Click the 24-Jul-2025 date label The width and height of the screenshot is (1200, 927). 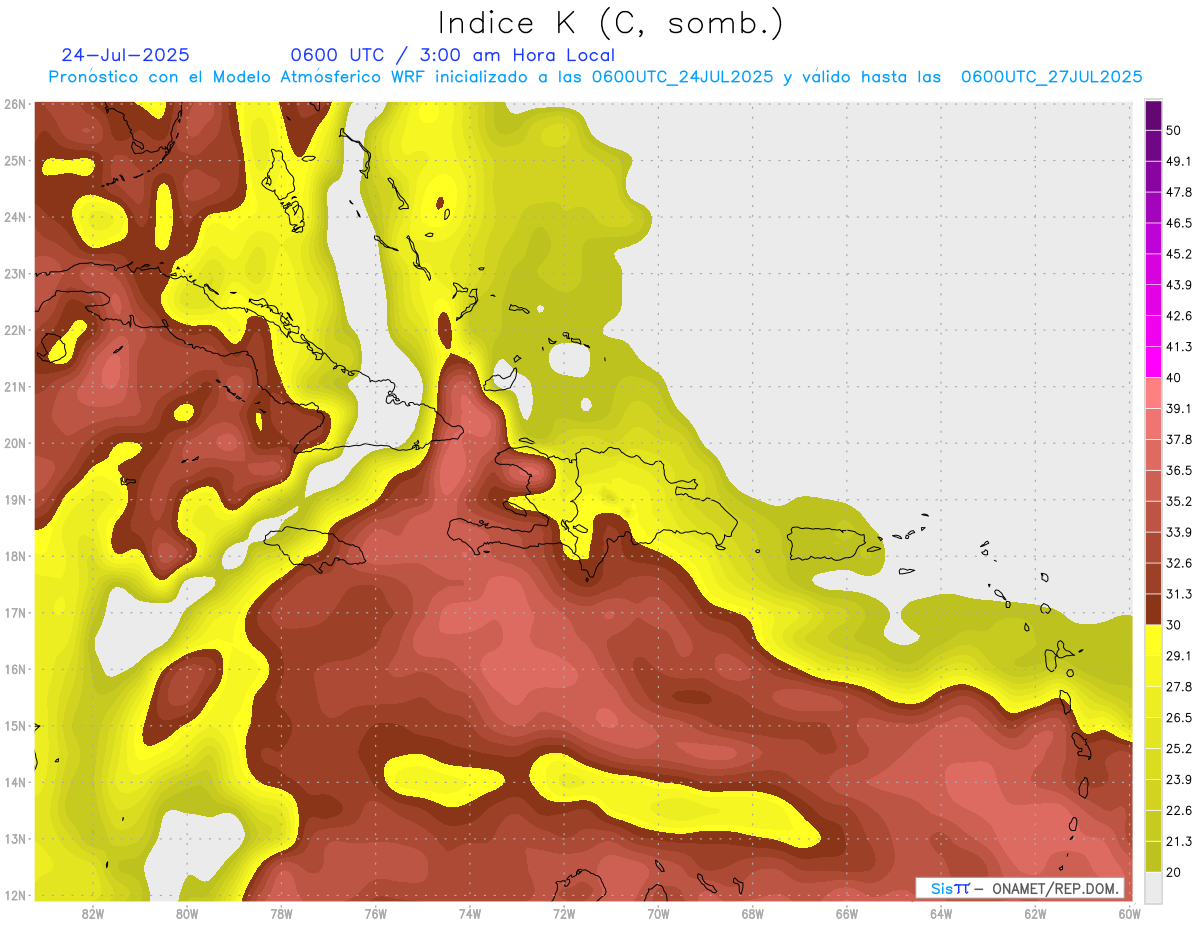click(125, 55)
